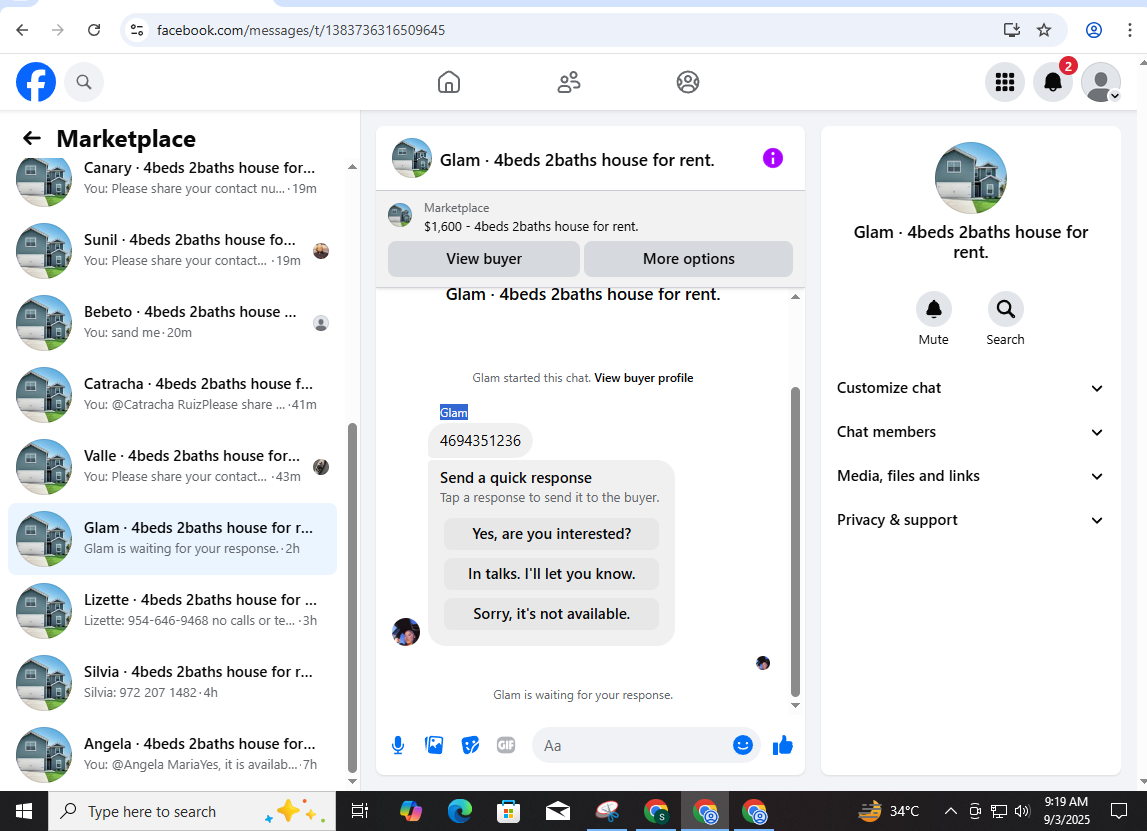Expand the Privacy & support section

click(x=970, y=519)
